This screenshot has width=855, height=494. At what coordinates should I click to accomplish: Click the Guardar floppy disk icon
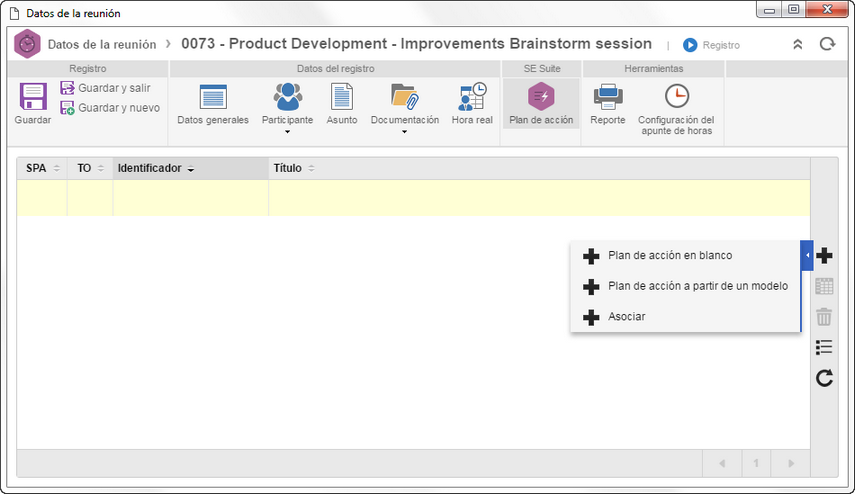(33, 97)
